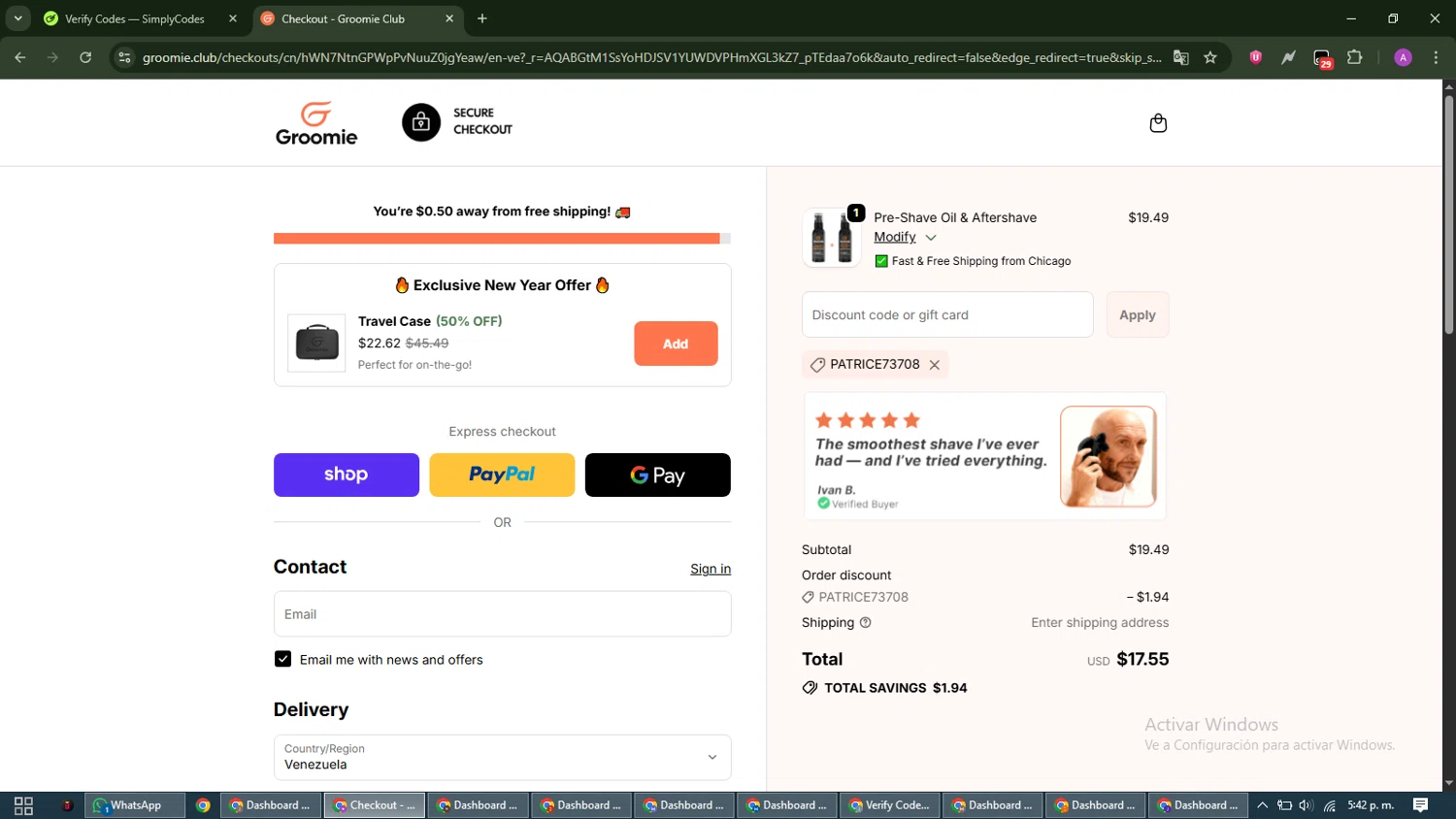1456x819 pixels.
Task: Open the taskbar volume icon
Action: point(1307,805)
